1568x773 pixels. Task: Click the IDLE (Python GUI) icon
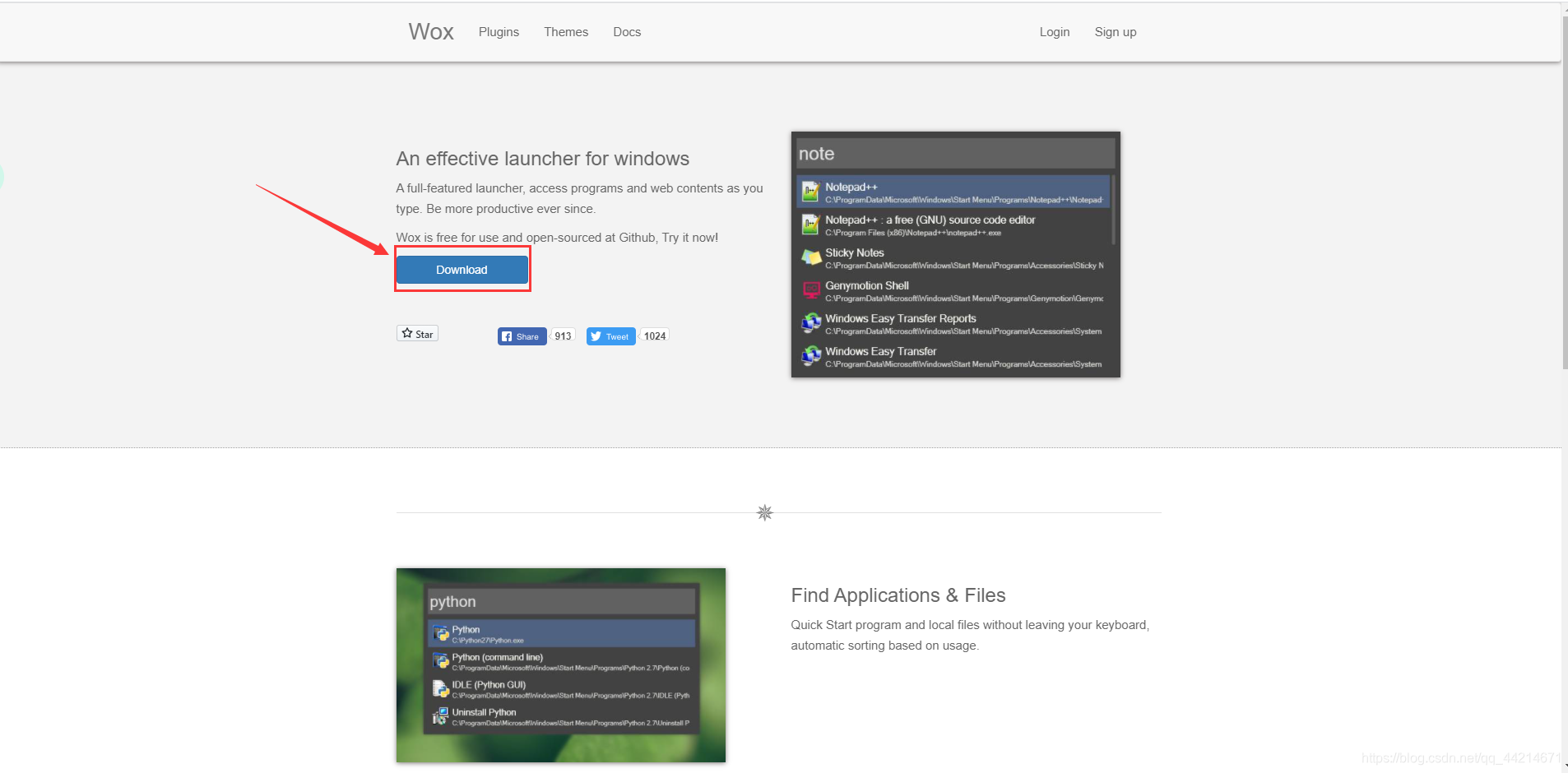tap(441, 689)
